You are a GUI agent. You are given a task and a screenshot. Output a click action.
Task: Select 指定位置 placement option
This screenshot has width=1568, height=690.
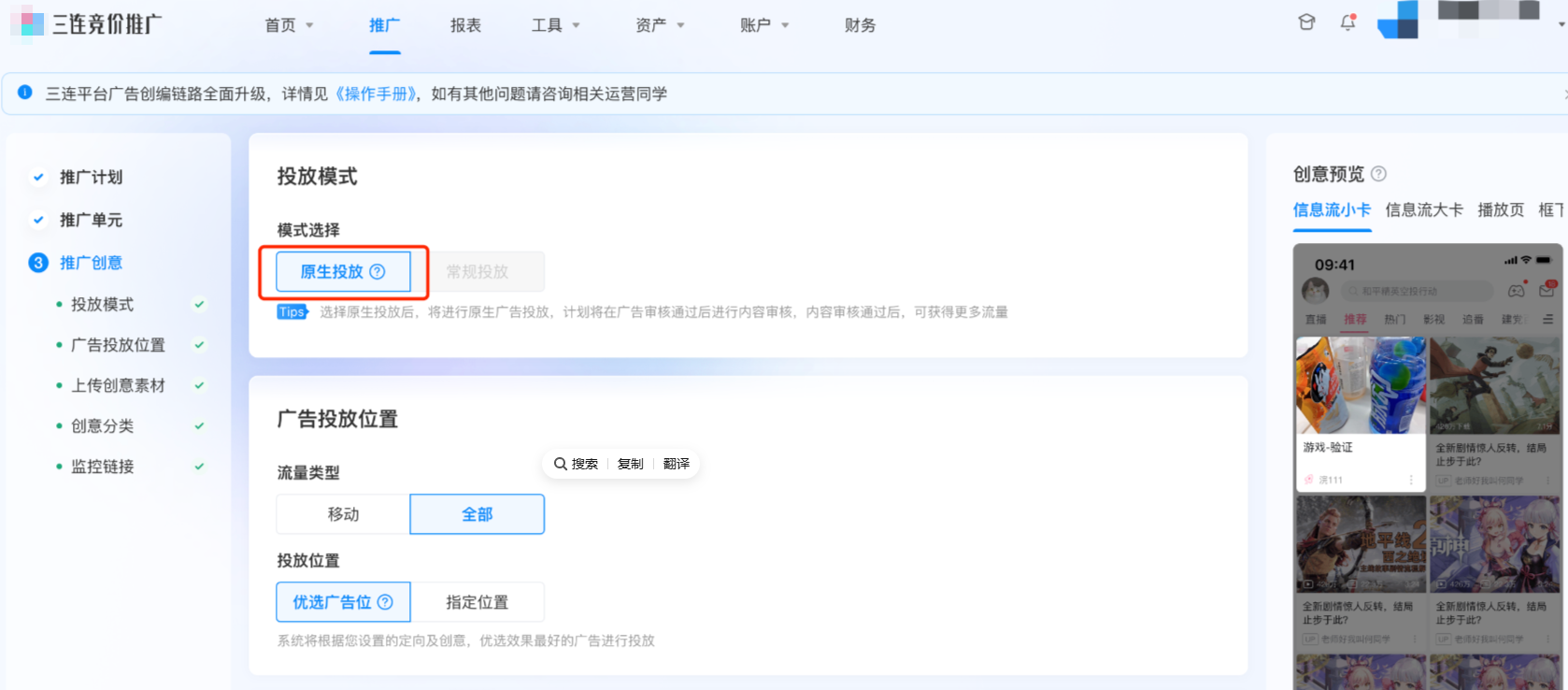pyautogui.click(x=478, y=602)
